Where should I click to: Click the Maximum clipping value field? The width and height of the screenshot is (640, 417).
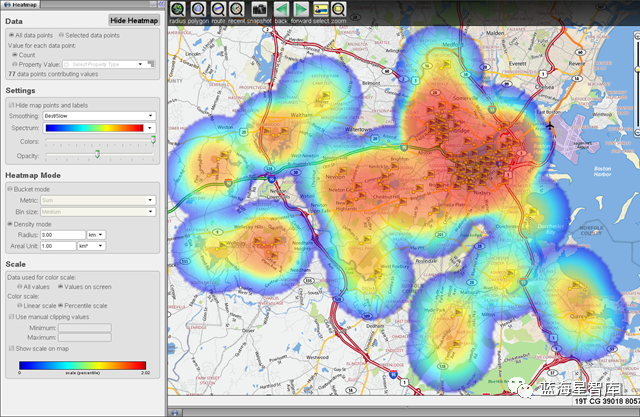[x=85, y=337]
